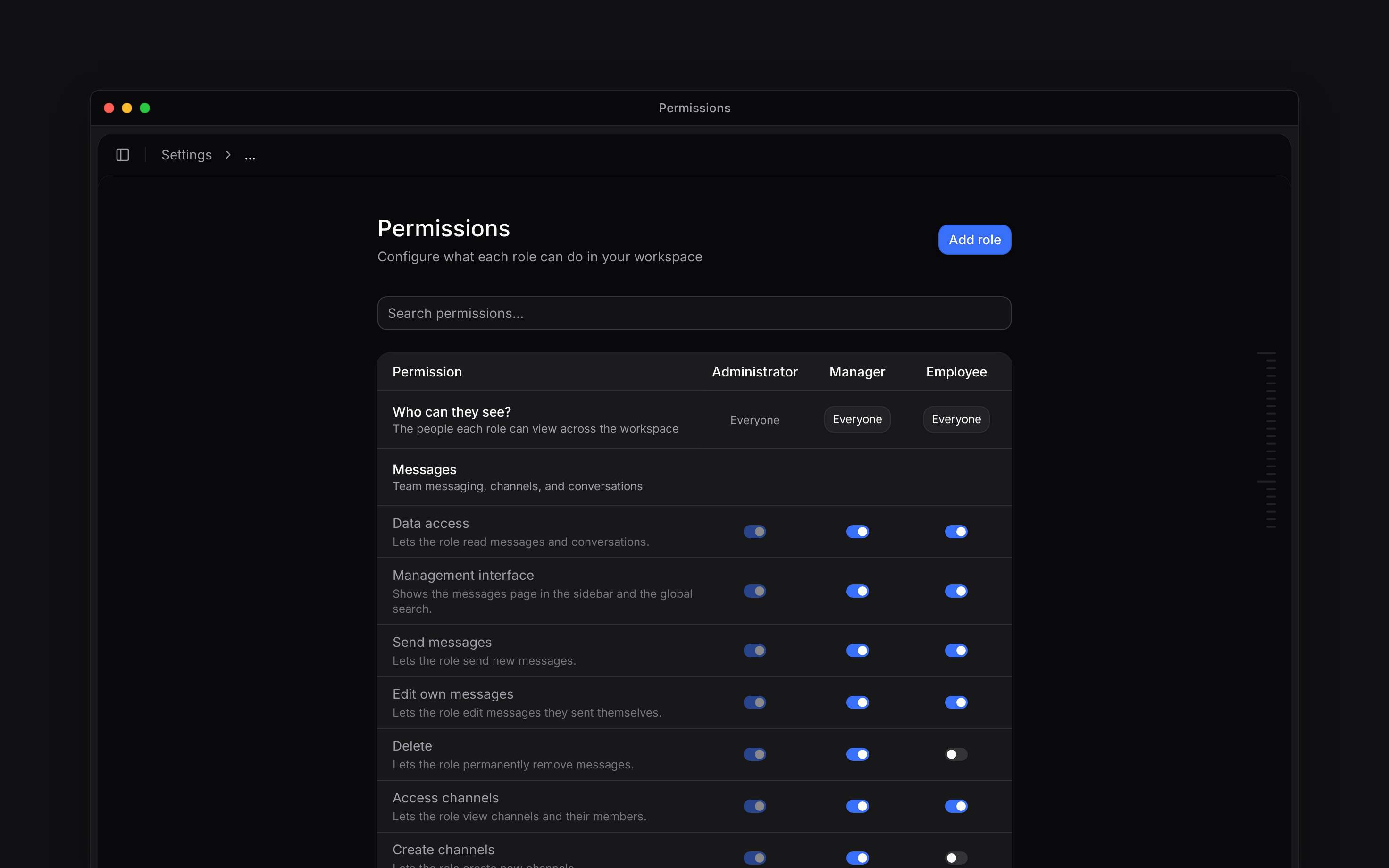Click the page minimap scroll indicator
Viewport: 1389px width, 868px height.
pos(1267,440)
